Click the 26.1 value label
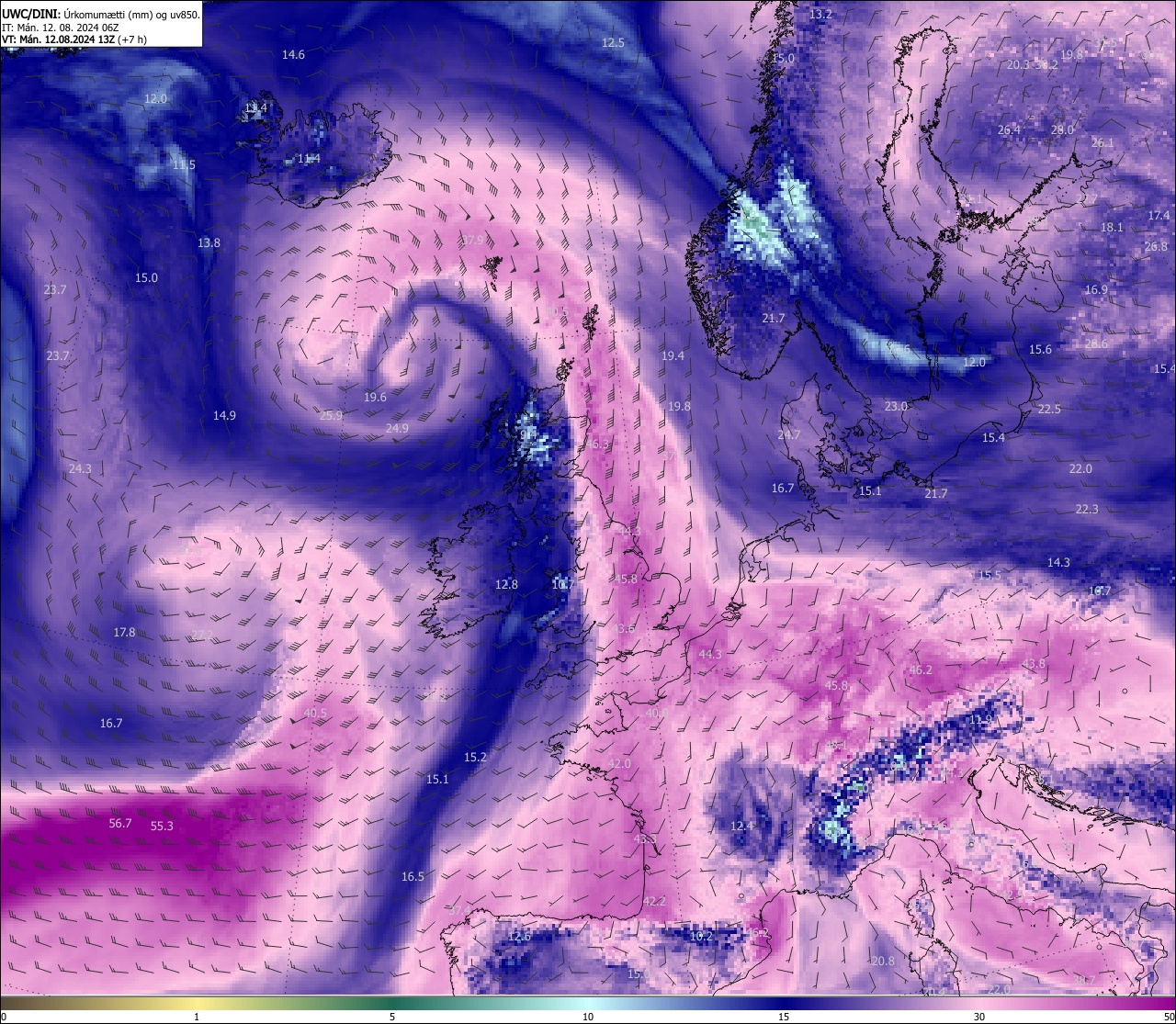Image resolution: width=1176 pixels, height=1024 pixels. 1102,143
